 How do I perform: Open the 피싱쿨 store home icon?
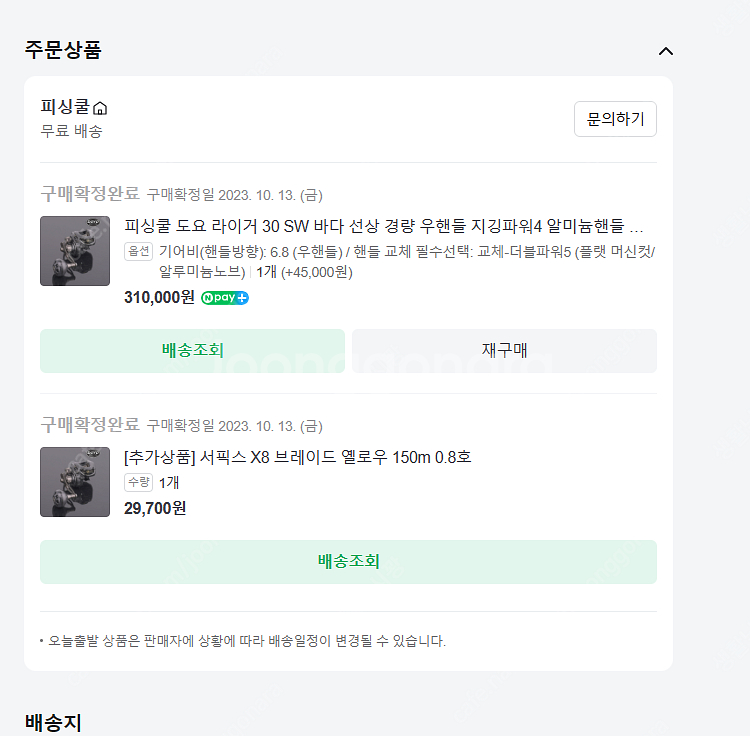click(x=99, y=109)
